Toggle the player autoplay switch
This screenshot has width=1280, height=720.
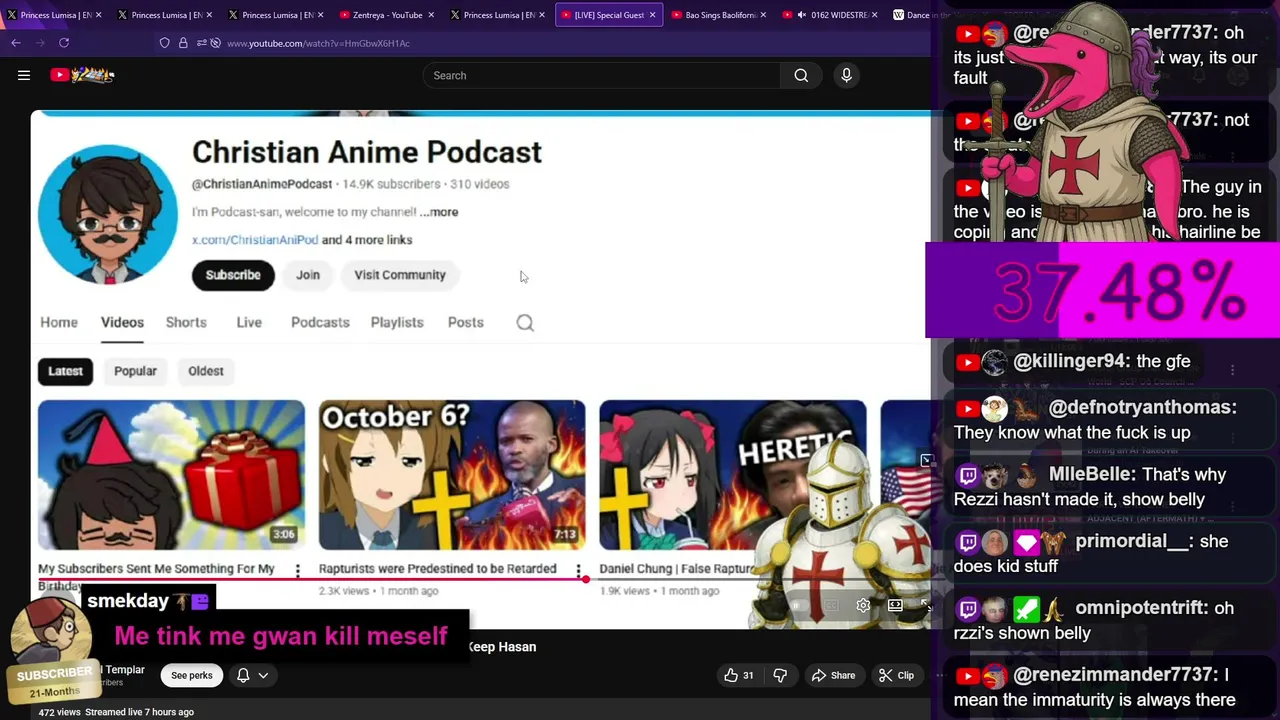[x=800, y=605]
